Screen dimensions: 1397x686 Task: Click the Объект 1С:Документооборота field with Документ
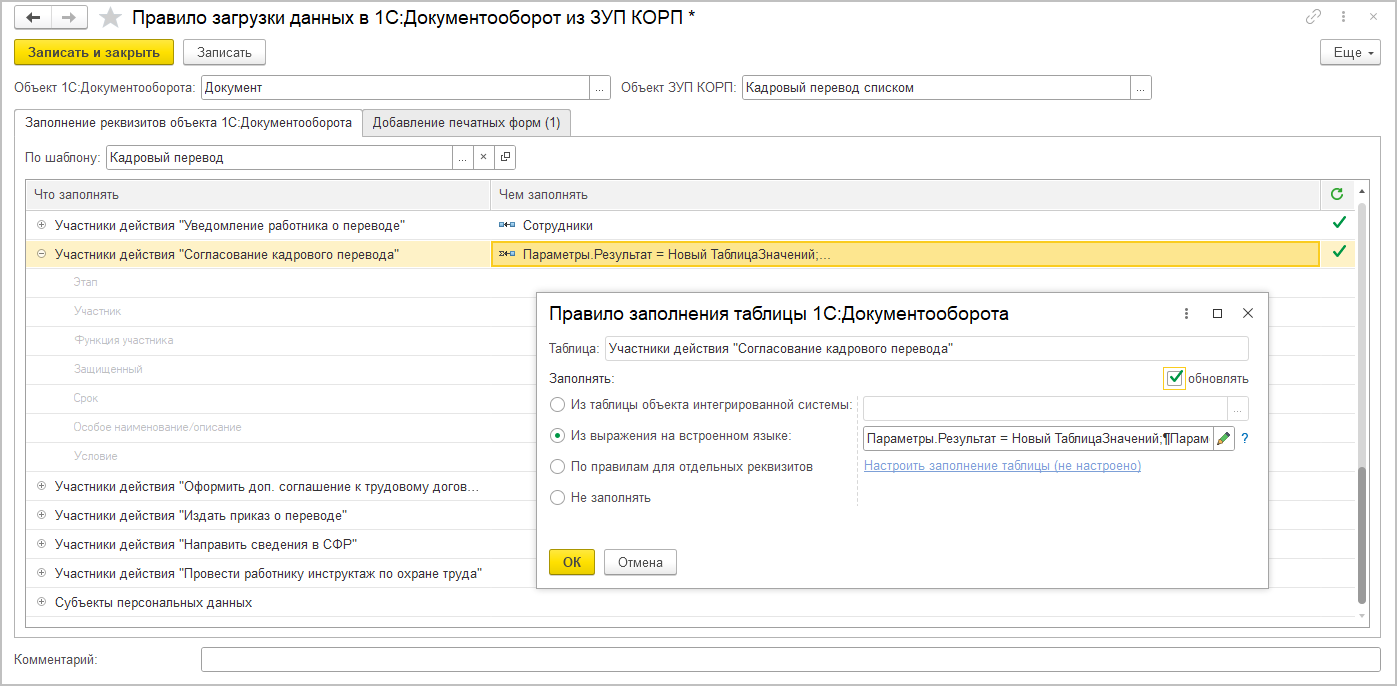tap(396, 87)
